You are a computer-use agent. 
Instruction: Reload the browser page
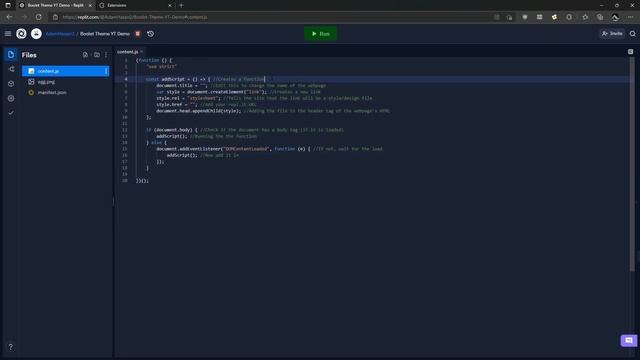[x=38, y=17]
